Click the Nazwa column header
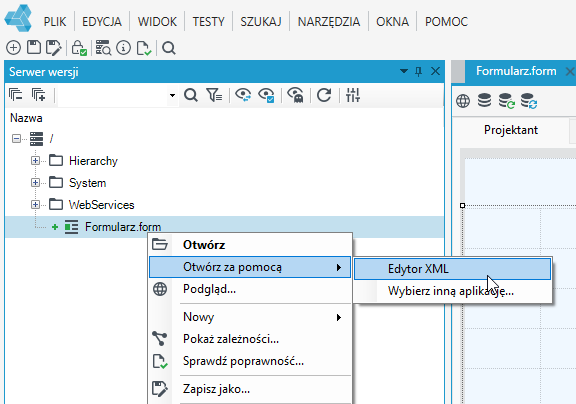 (x=26, y=118)
